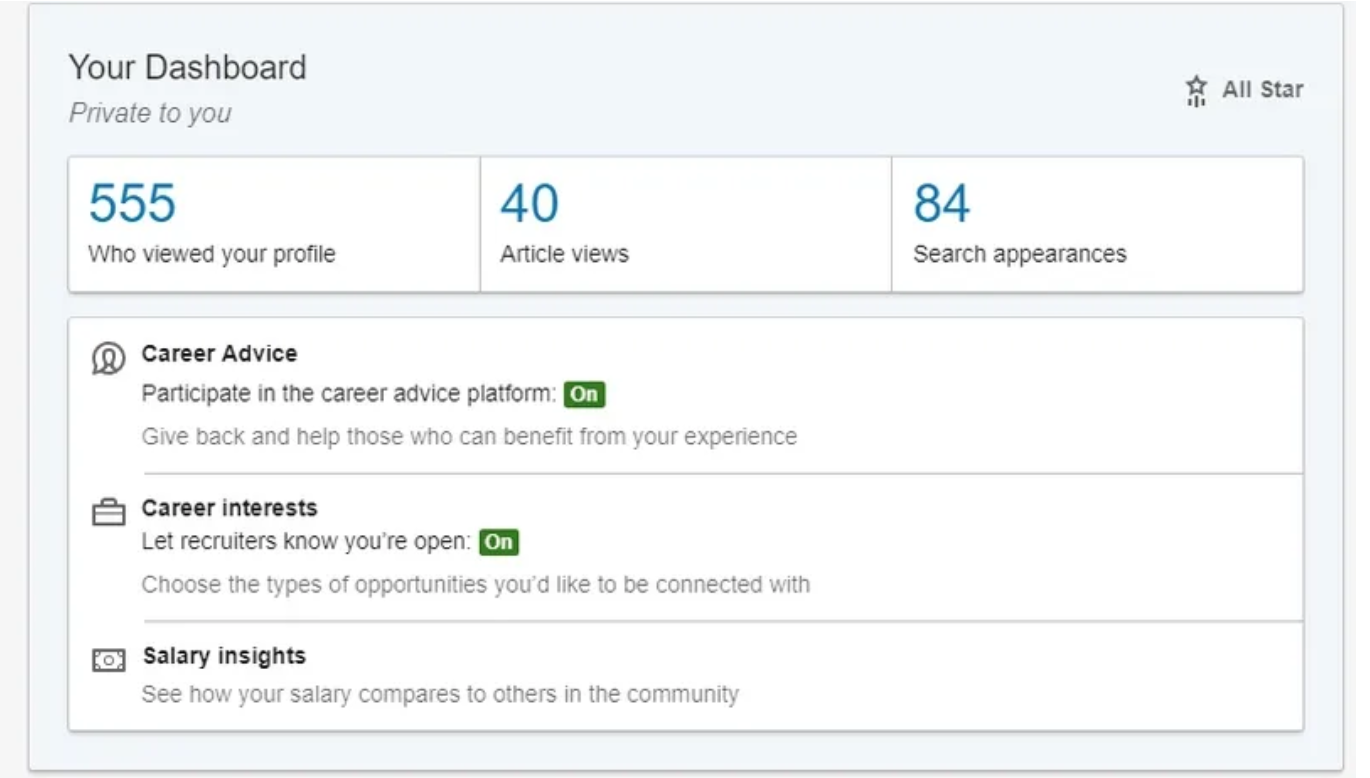
Task: Click the Career Advice people icon
Action: pyautogui.click(x=109, y=358)
